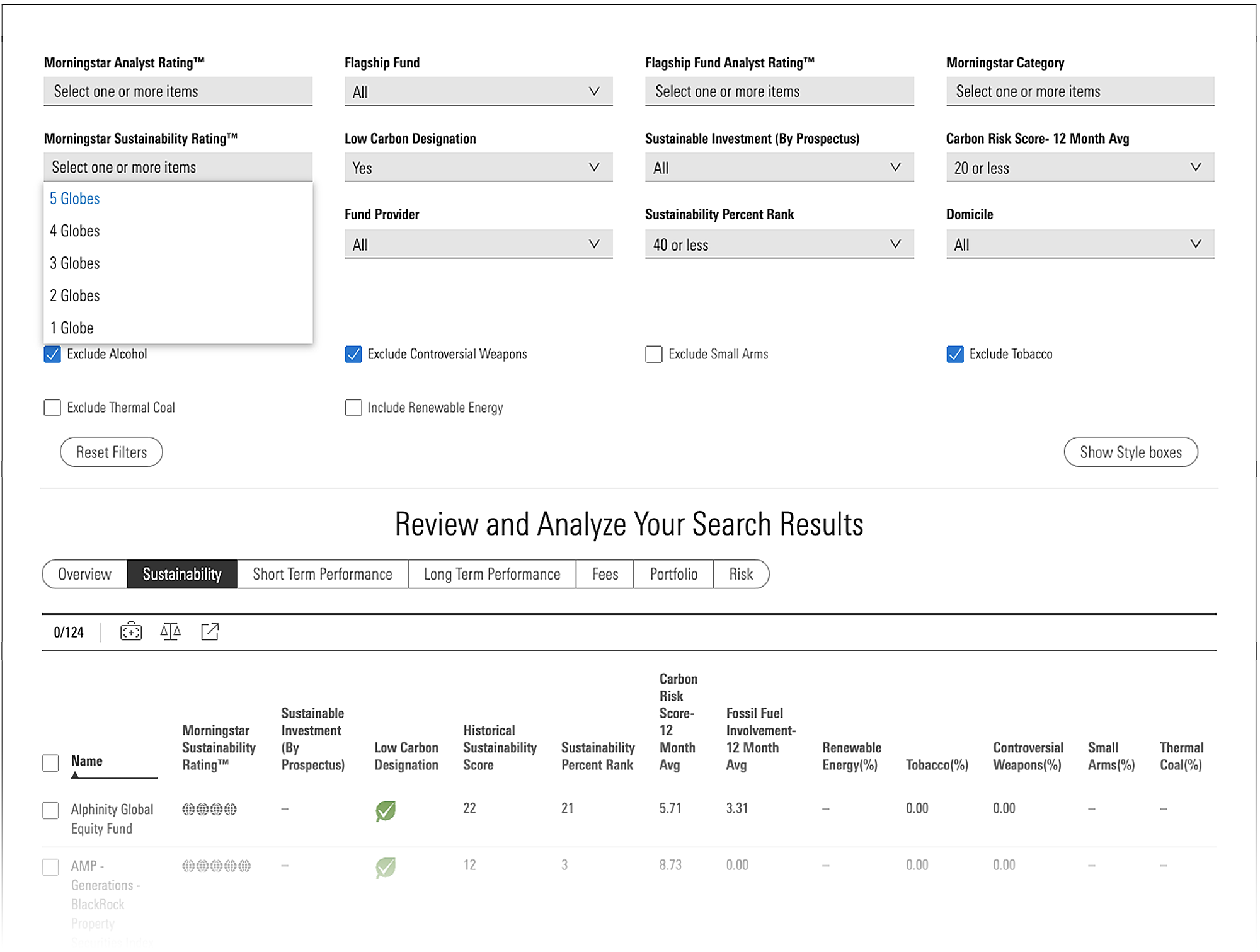The image size is (1260, 952).
Task: Open the Sustainability Percent Rank dropdown
Action: pos(779,244)
